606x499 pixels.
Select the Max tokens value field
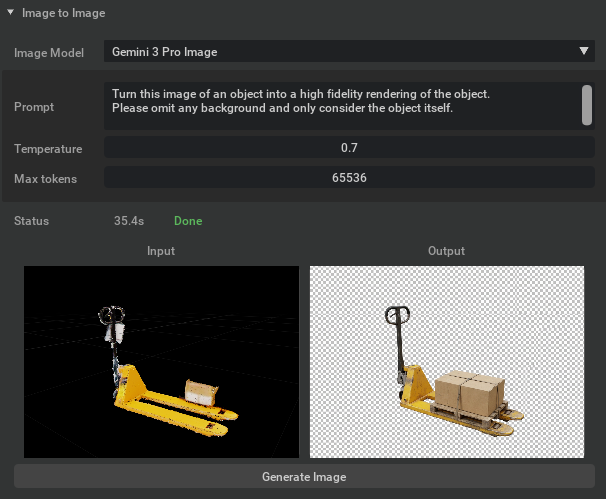click(x=349, y=177)
